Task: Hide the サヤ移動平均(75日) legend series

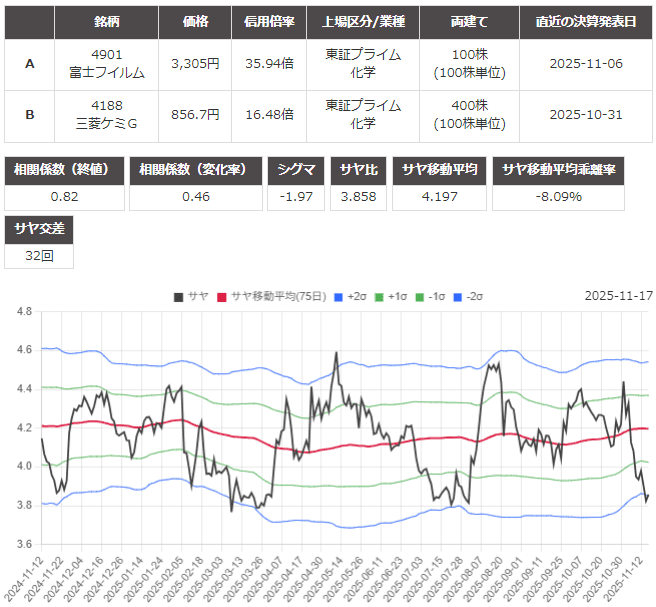Action: point(275,296)
